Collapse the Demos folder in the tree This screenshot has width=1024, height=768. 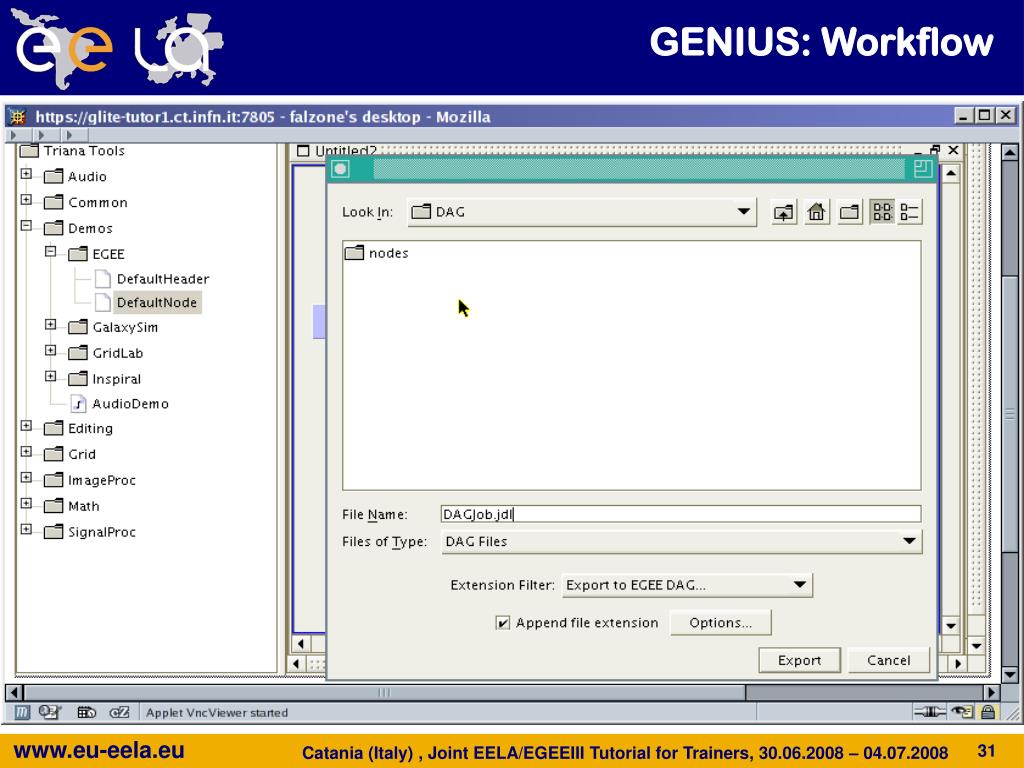[26, 226]
